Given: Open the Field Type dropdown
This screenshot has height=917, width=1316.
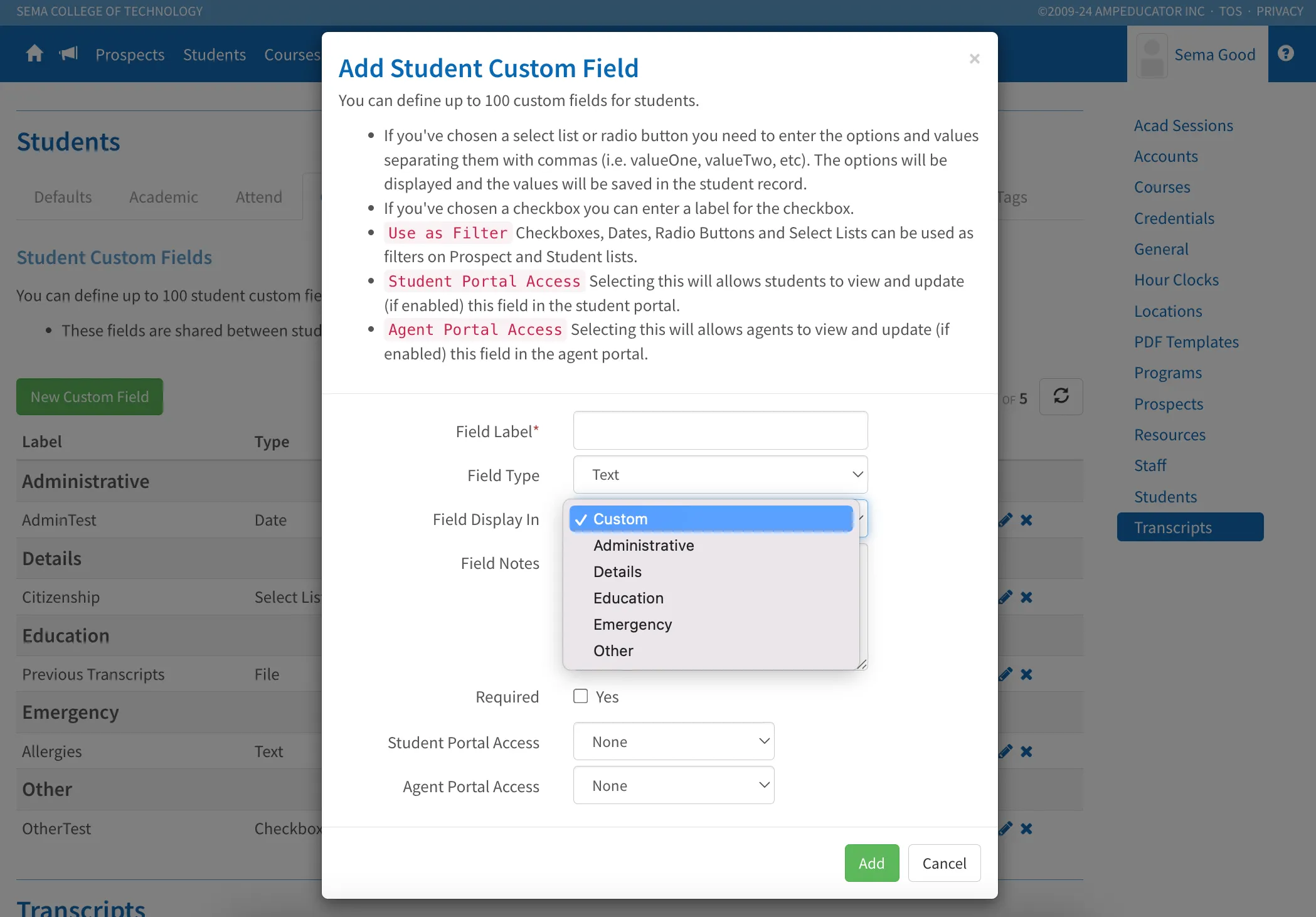Looking at the screenshot, I should [720, 475].
